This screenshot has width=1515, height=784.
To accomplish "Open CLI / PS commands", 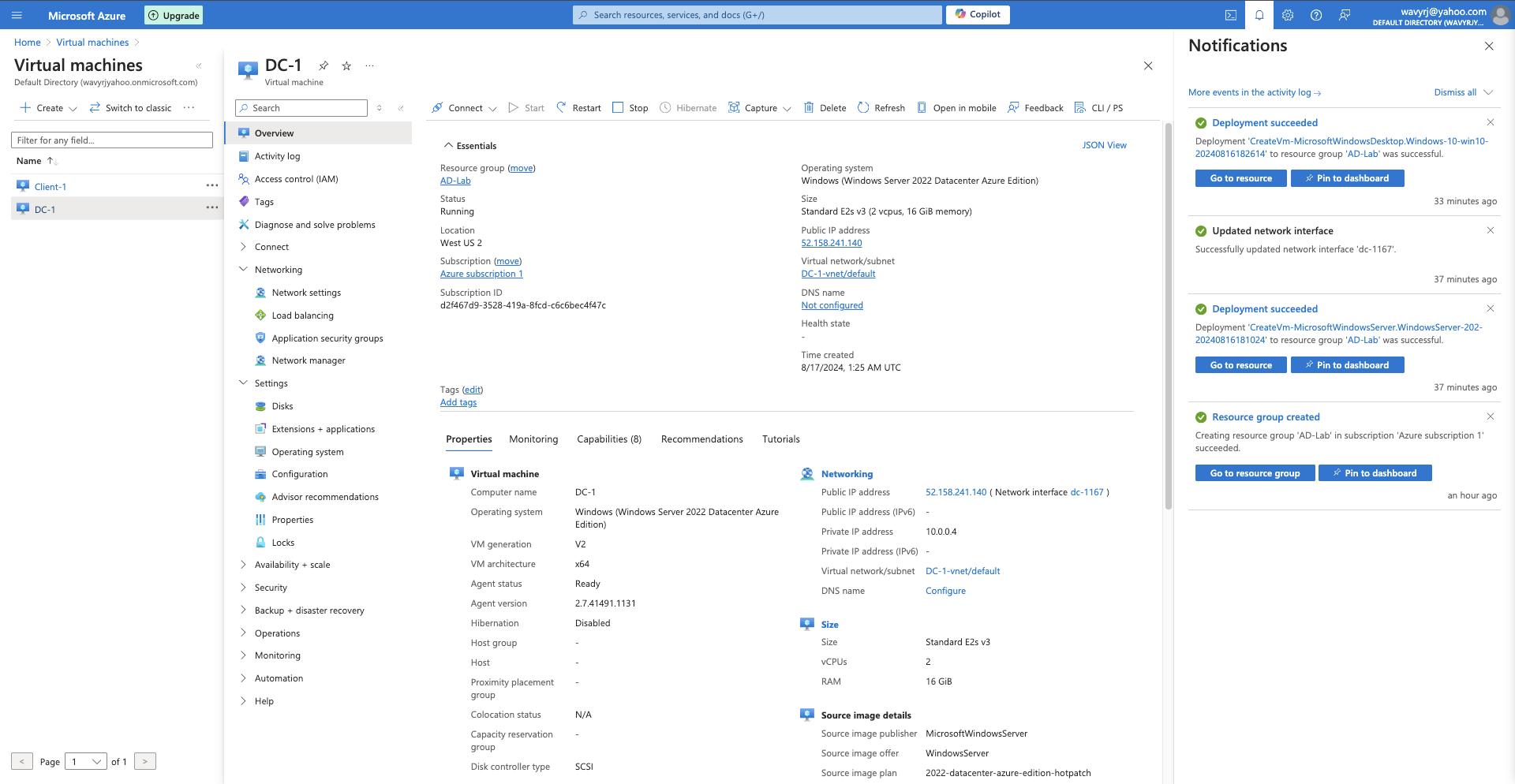I will click(1098, 108).
